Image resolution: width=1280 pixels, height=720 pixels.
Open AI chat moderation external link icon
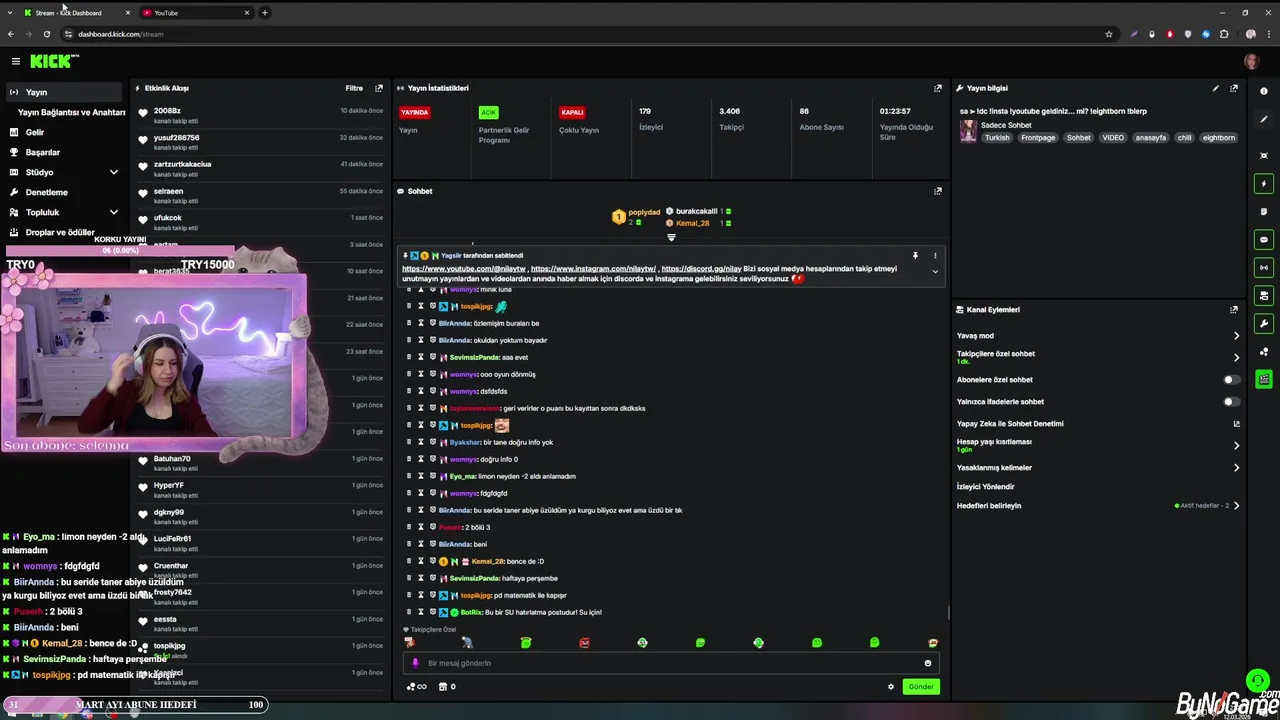1237,424
